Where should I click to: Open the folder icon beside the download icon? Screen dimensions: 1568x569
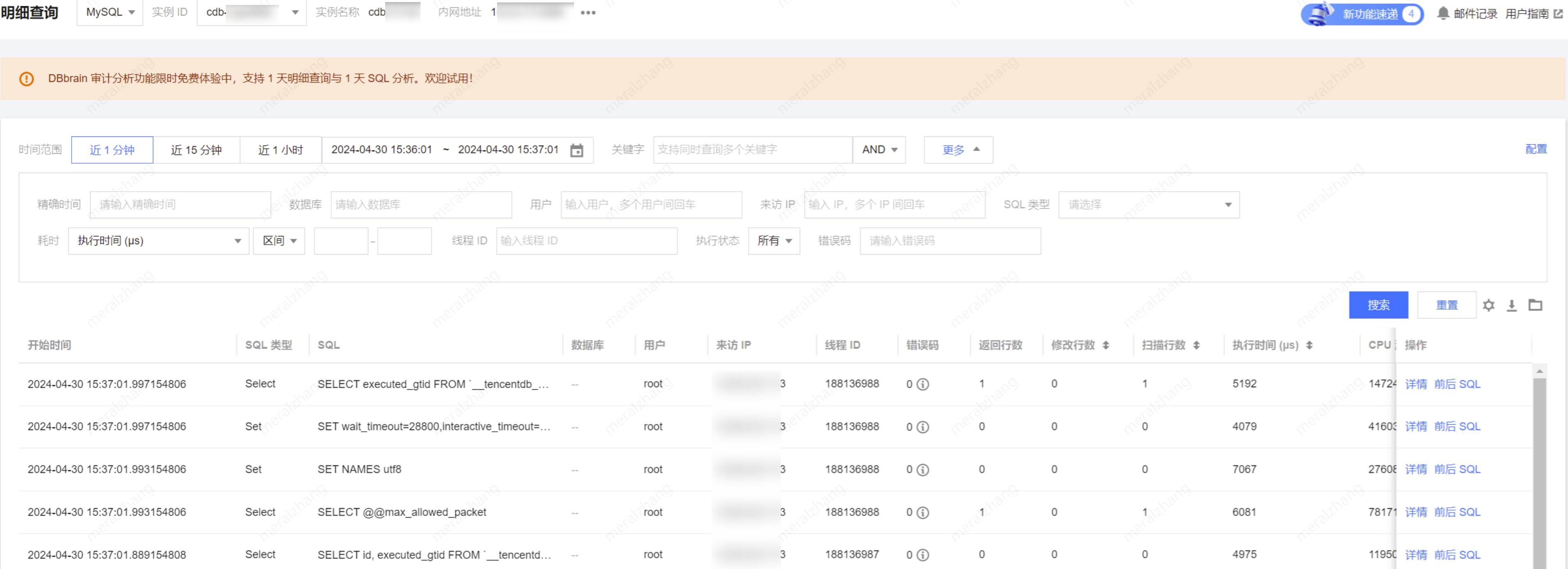[1535, 305]
